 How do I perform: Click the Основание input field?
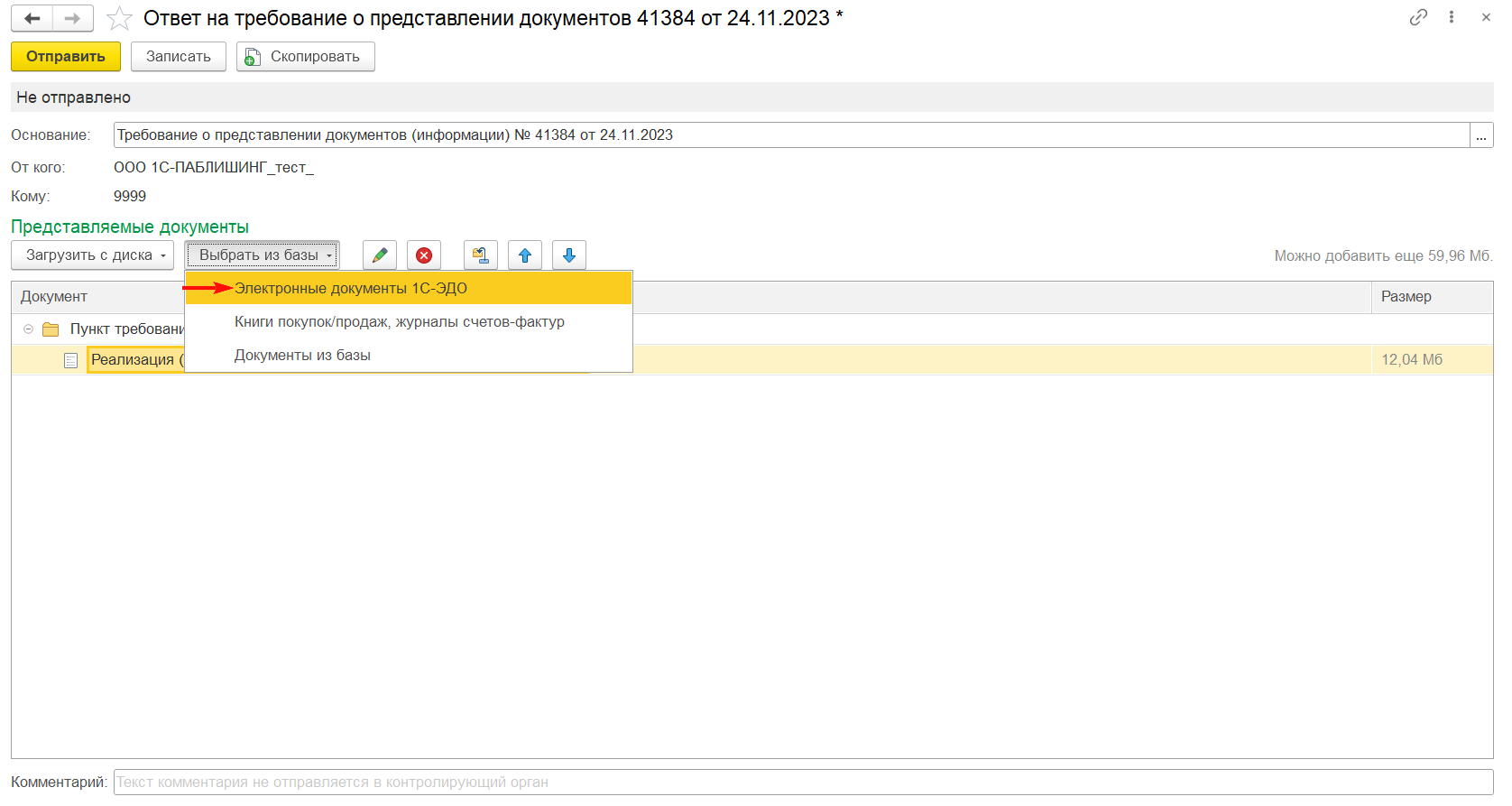791,134
